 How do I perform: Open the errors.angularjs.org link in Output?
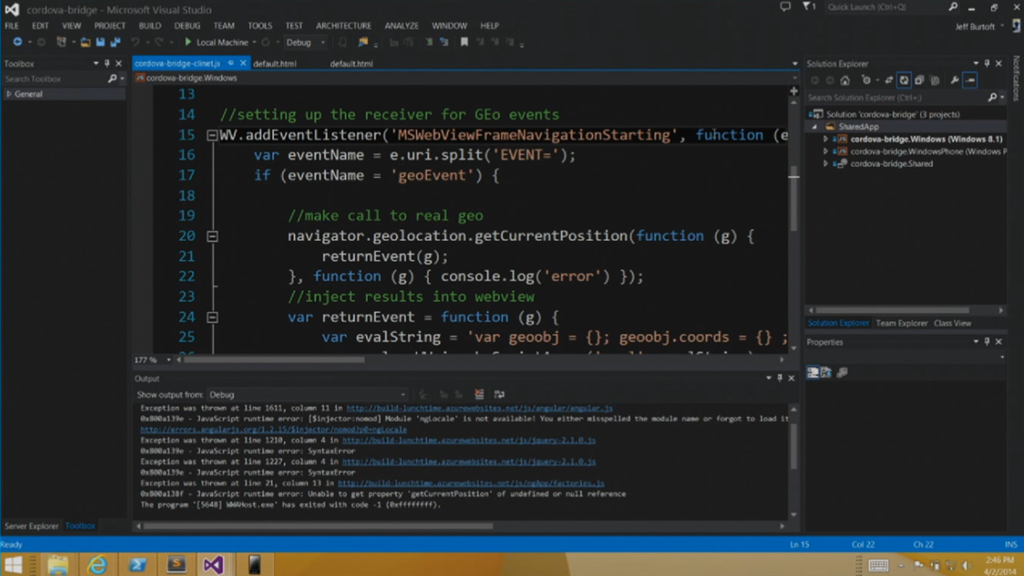pos(273,430)
